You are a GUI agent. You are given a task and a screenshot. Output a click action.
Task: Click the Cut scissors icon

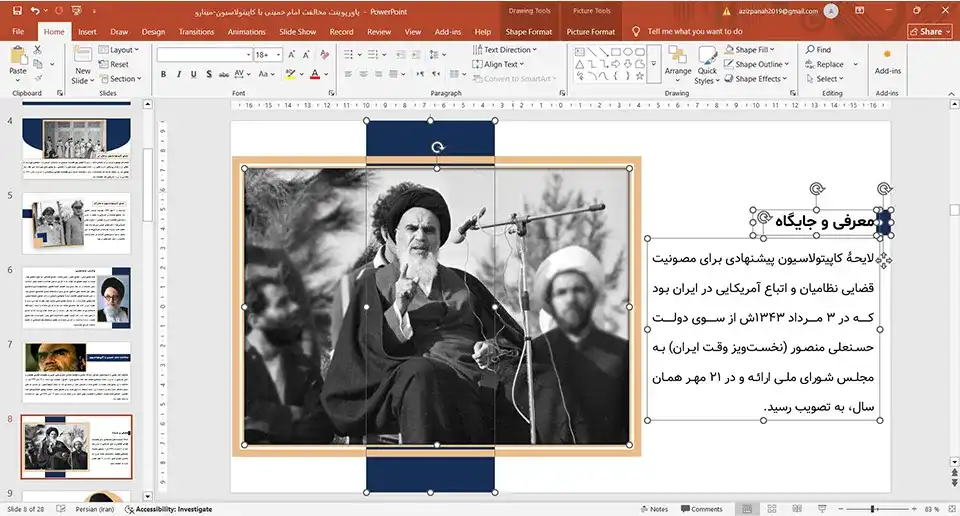(38, 50)
